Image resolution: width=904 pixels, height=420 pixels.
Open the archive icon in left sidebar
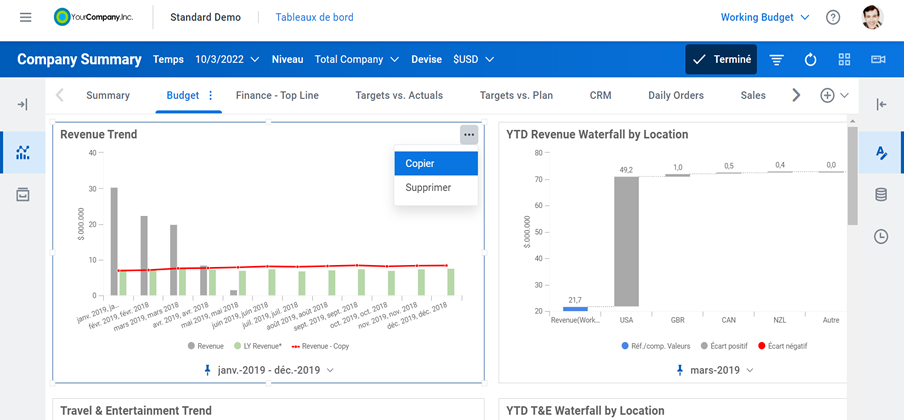click(23, 194)
